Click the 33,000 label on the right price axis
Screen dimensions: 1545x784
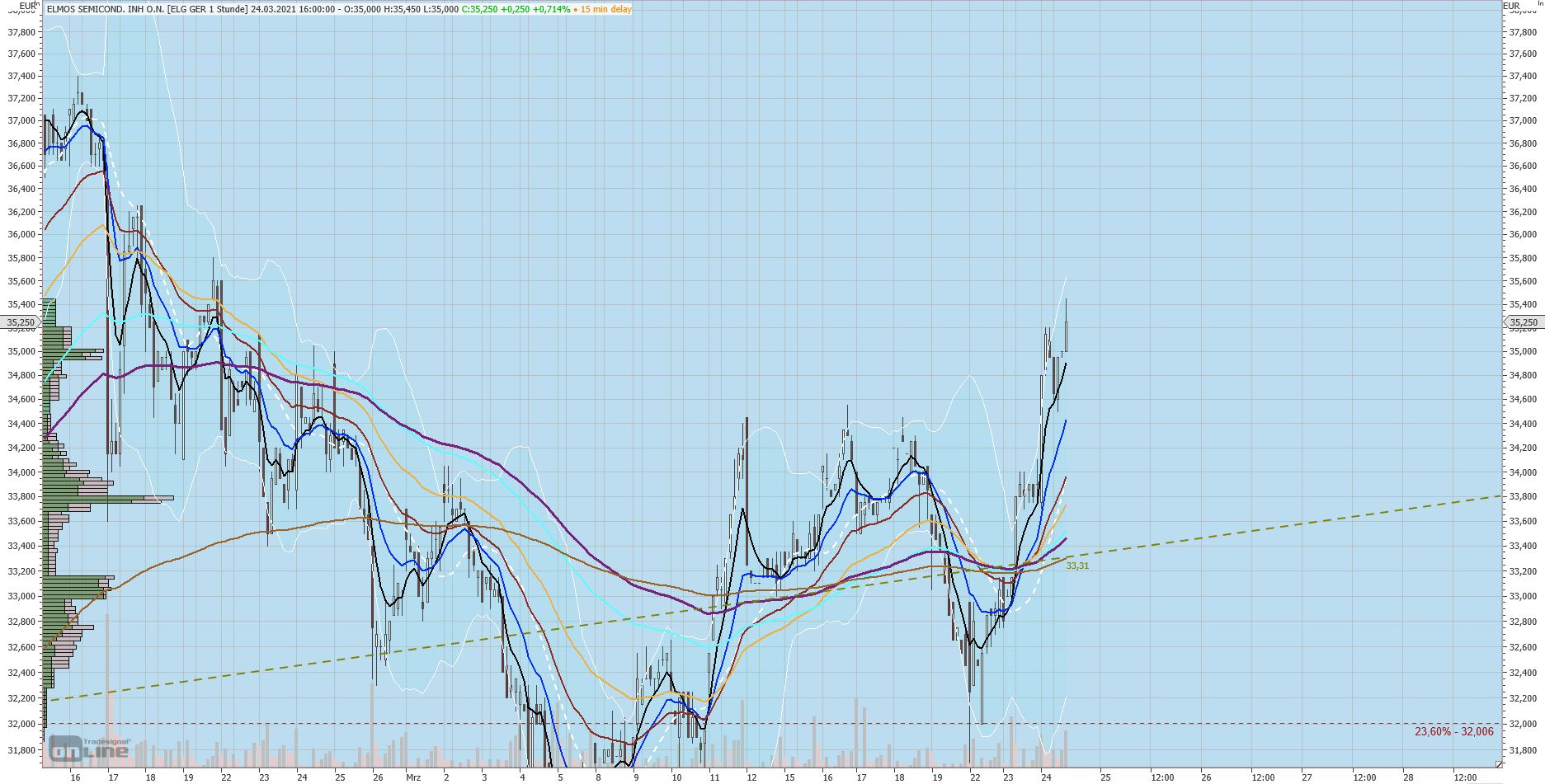tap(1522, 597)
